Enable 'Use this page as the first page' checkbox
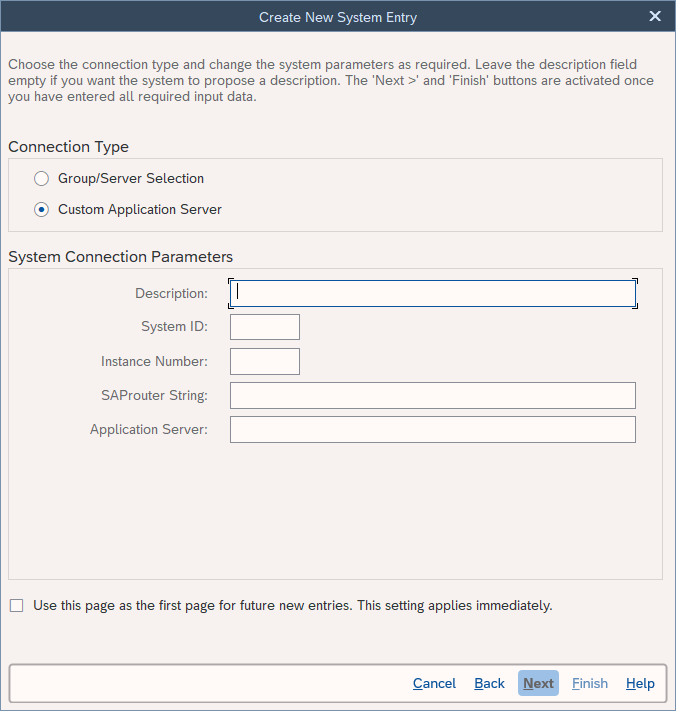This screenshot has height=711, width=676. tap(17, 605)
